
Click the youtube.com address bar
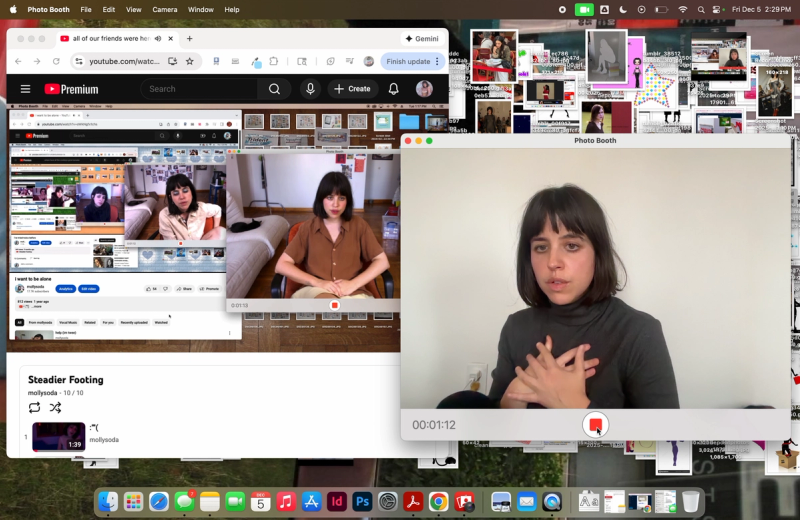click(x=124, y=61)
